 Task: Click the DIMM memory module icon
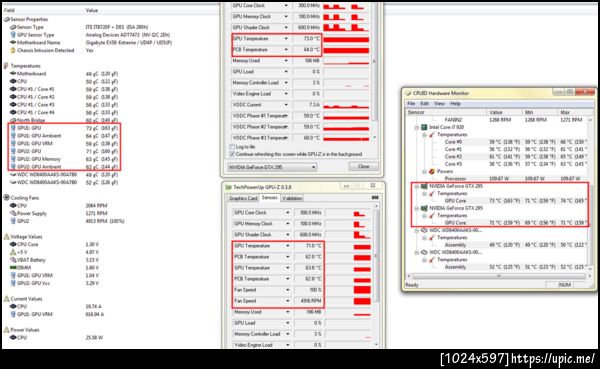[x=13, y=268]
